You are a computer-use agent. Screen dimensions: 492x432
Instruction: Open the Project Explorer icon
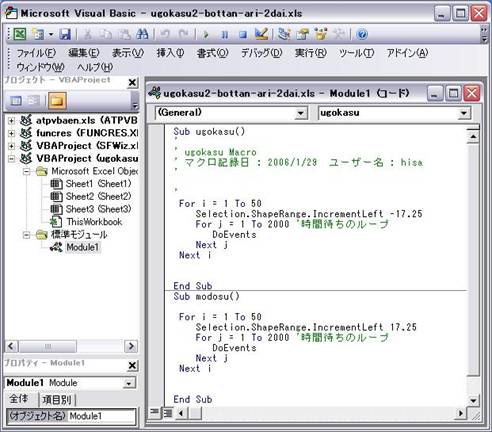pos(284,34)
